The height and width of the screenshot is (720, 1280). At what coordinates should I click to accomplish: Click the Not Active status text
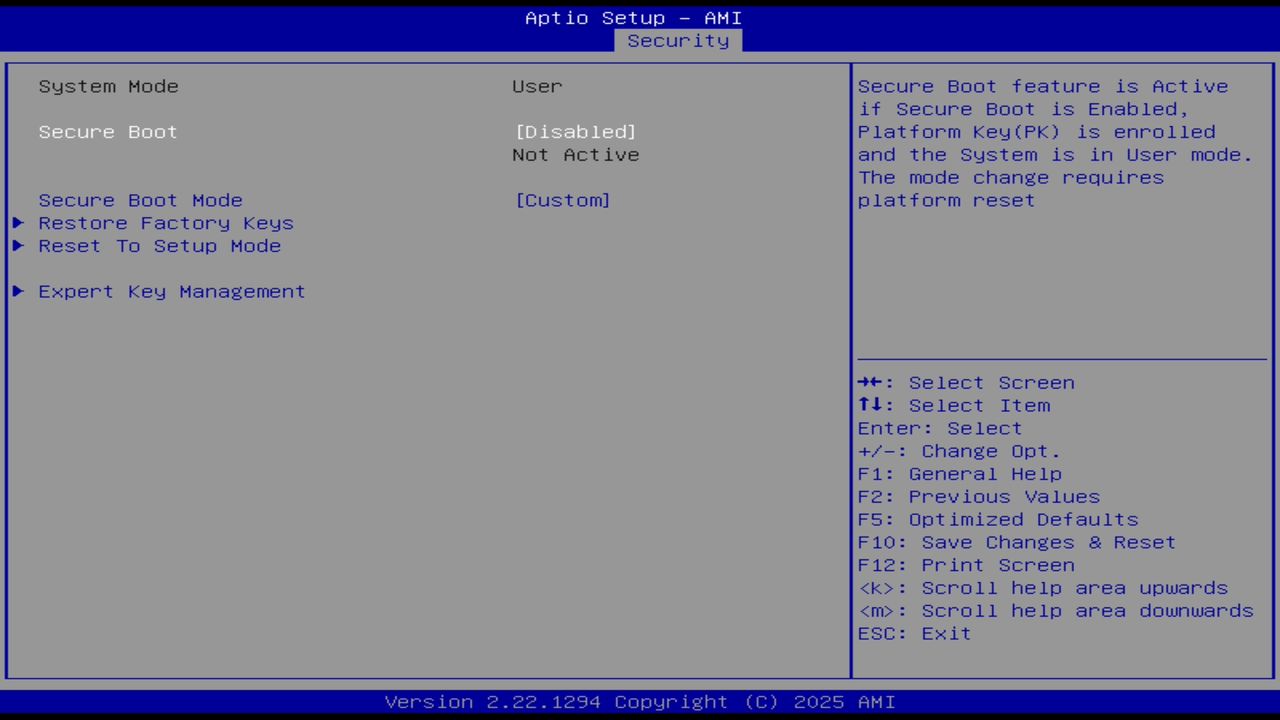coord(575,154)
